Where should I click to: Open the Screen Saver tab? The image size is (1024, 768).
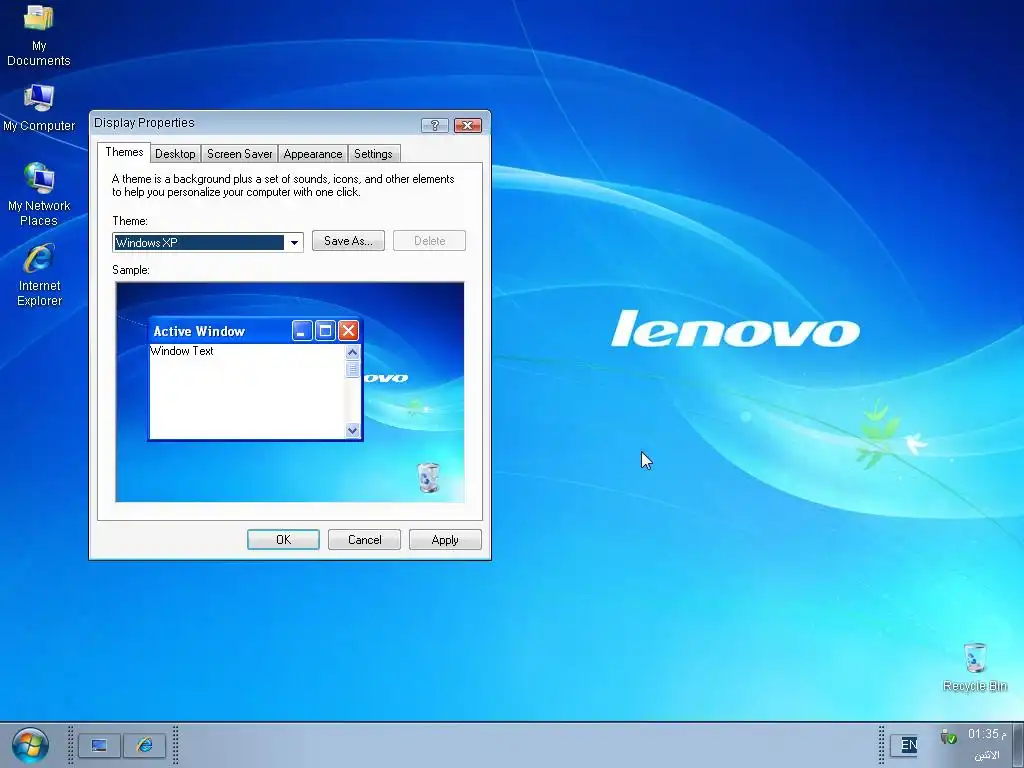240,154
